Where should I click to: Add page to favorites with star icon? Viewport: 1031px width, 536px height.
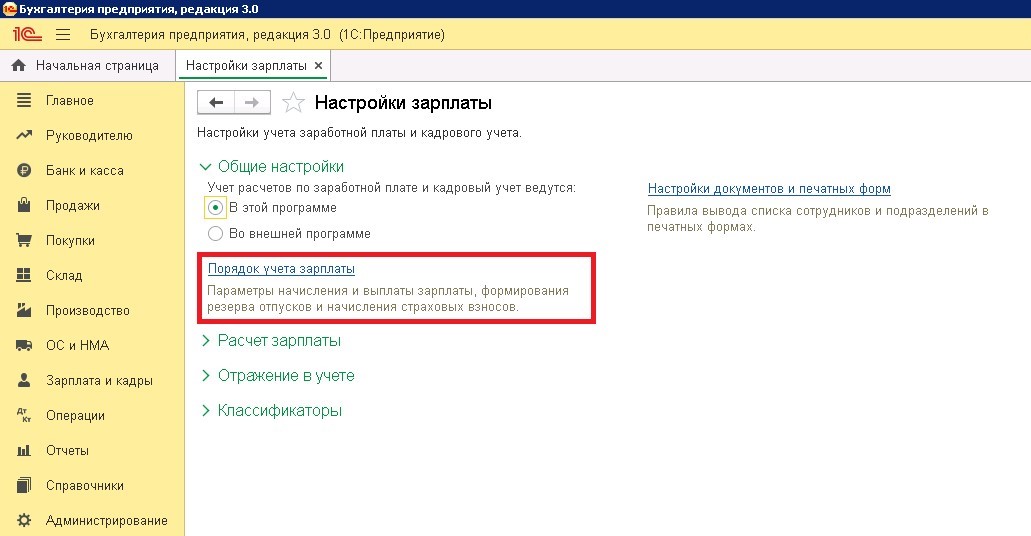tap(293, 103)
